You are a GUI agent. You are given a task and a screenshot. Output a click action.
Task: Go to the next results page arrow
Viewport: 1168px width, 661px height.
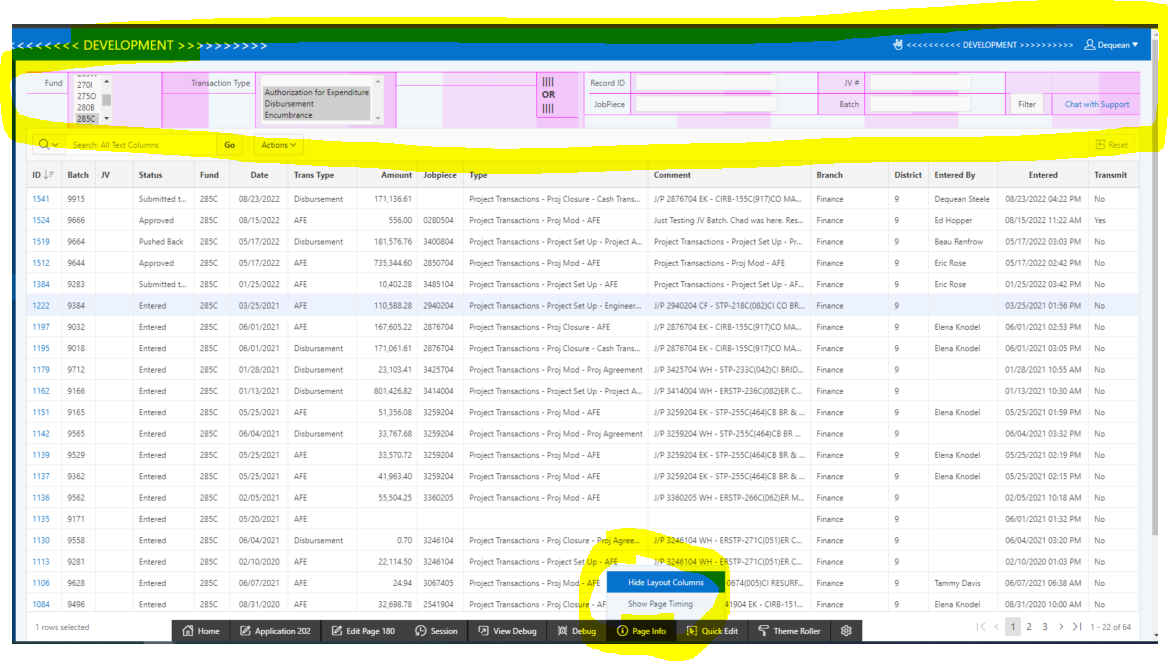coord(1061,627)
